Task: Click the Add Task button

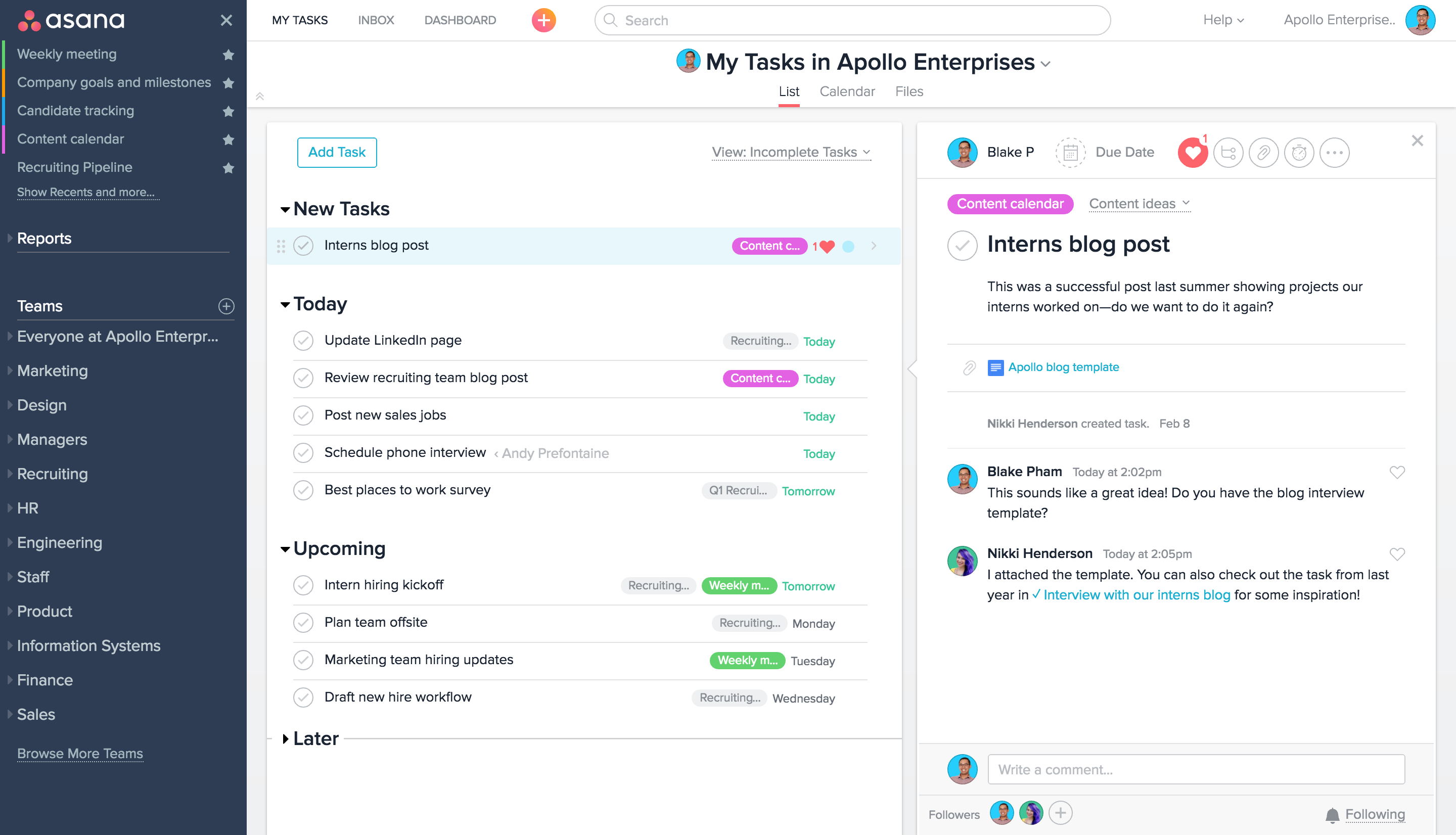Action: [337, 153]
